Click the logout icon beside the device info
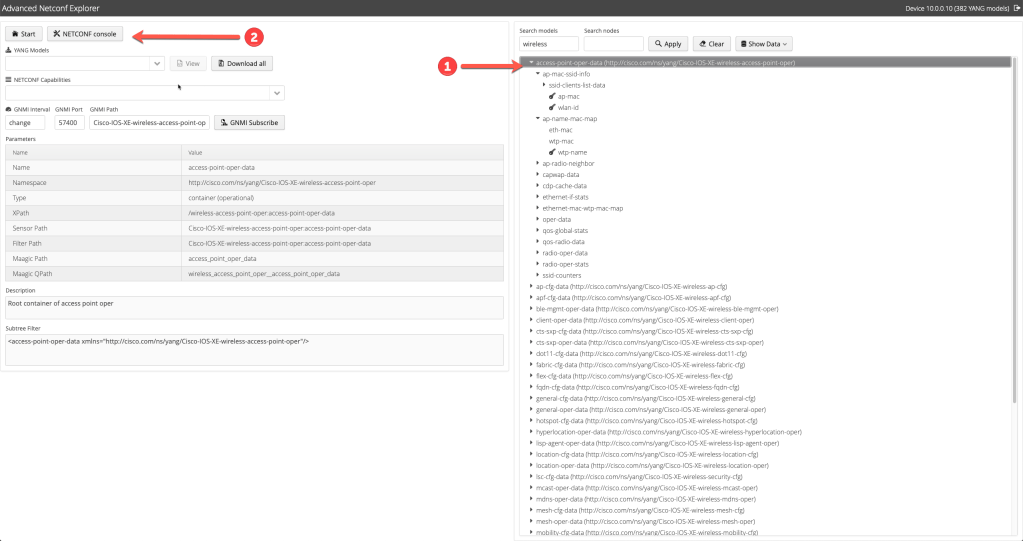 tap(1016, 7)
